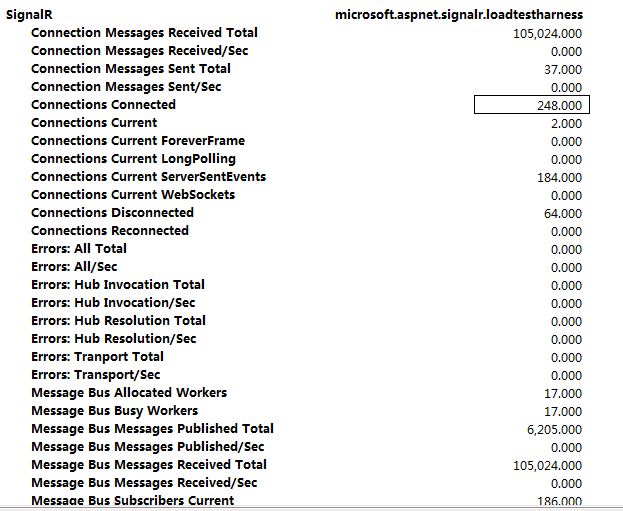
Task: Click the 64.000 Disconnected value
Action: click(x=563, y=213)
